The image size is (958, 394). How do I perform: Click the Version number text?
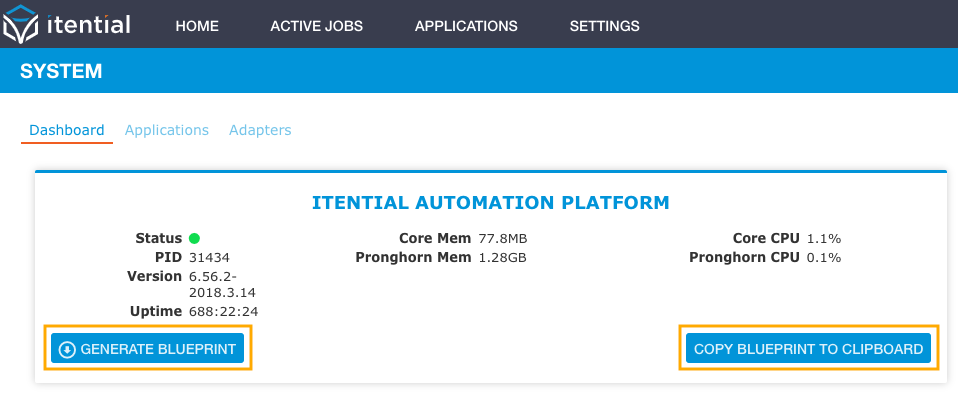pos(222,283)
